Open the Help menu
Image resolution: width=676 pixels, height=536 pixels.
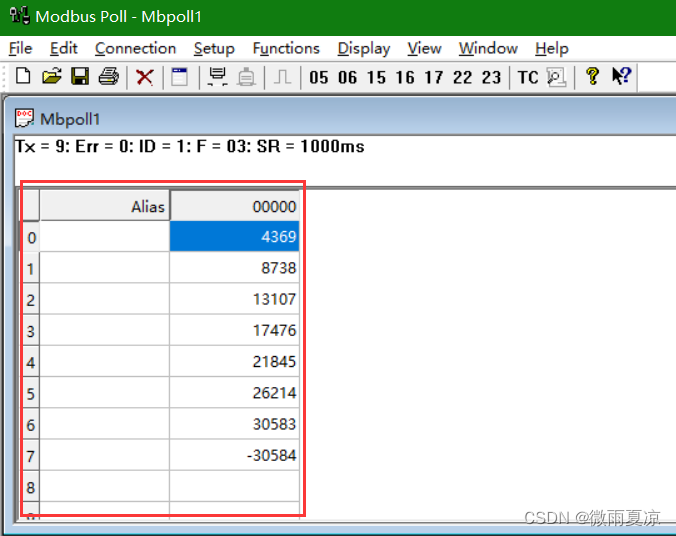pyautogui.click(x=552, y=48)
